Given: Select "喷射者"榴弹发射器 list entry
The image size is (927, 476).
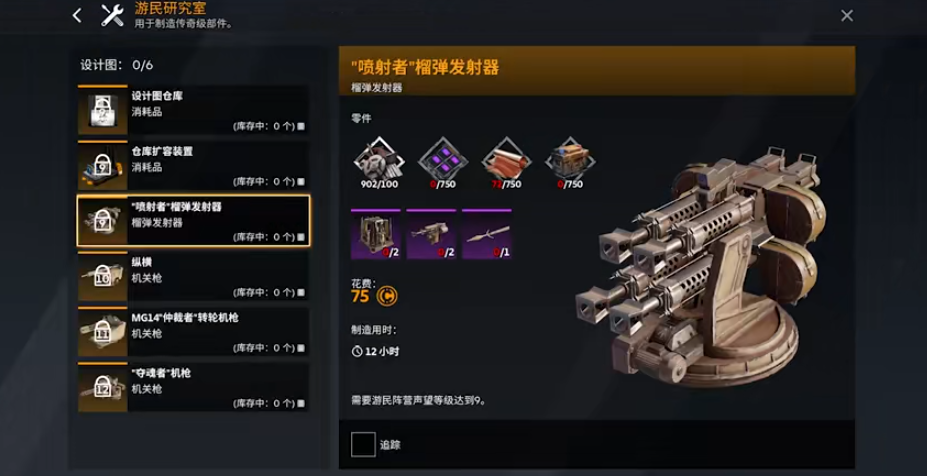Looking at the screenshot, I should (193, 221).
